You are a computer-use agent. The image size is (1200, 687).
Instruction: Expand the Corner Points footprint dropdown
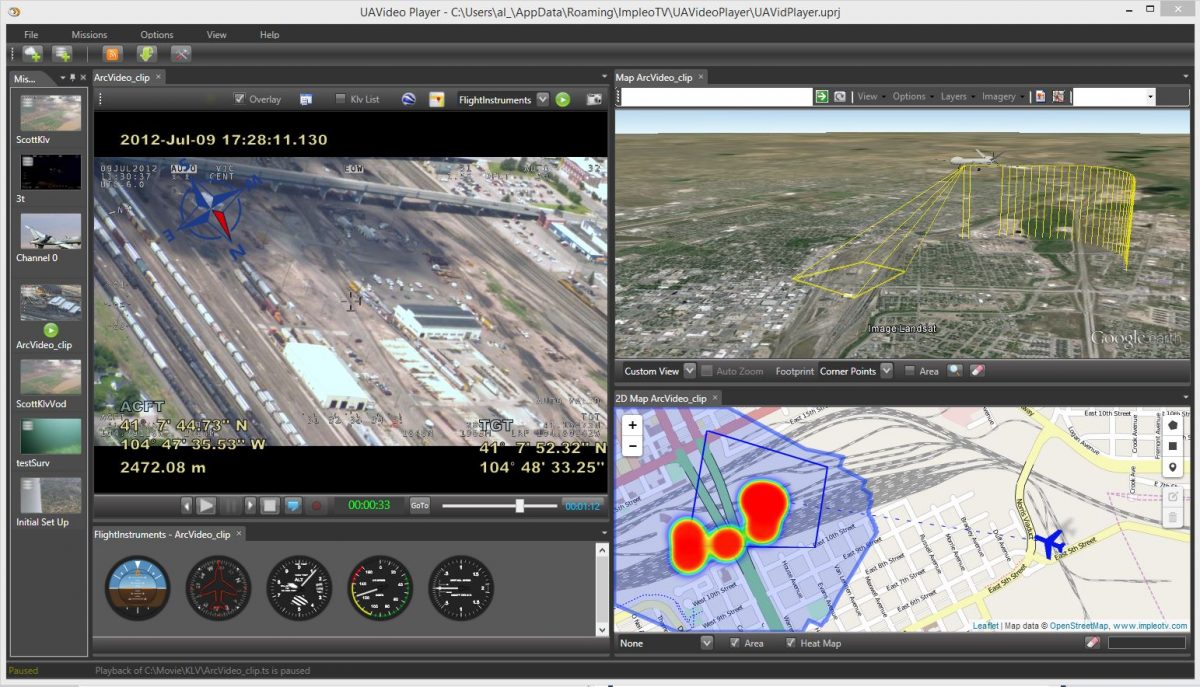point(885,371)
